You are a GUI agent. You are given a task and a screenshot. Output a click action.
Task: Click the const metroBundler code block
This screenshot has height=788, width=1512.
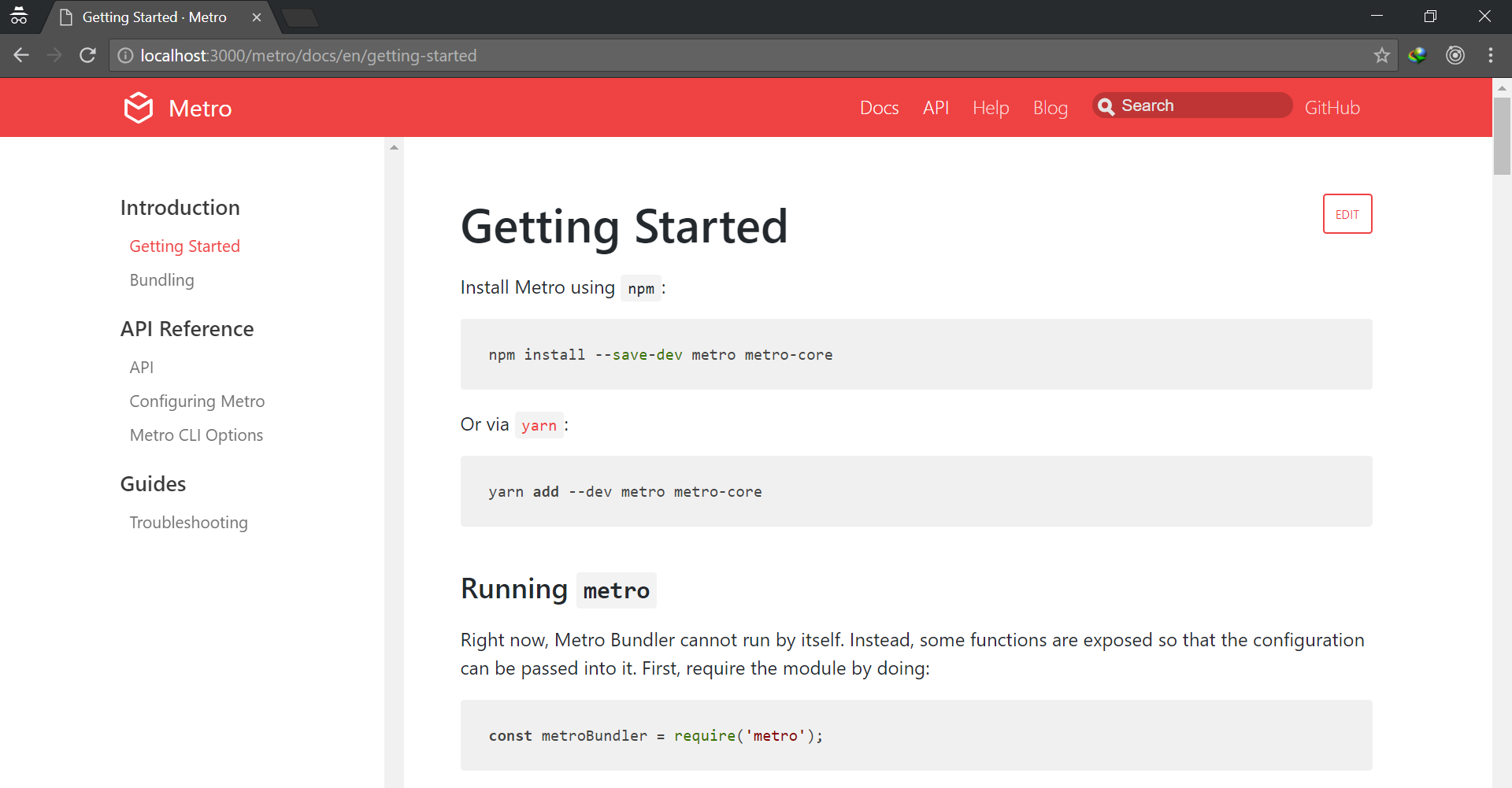[916, 735]
